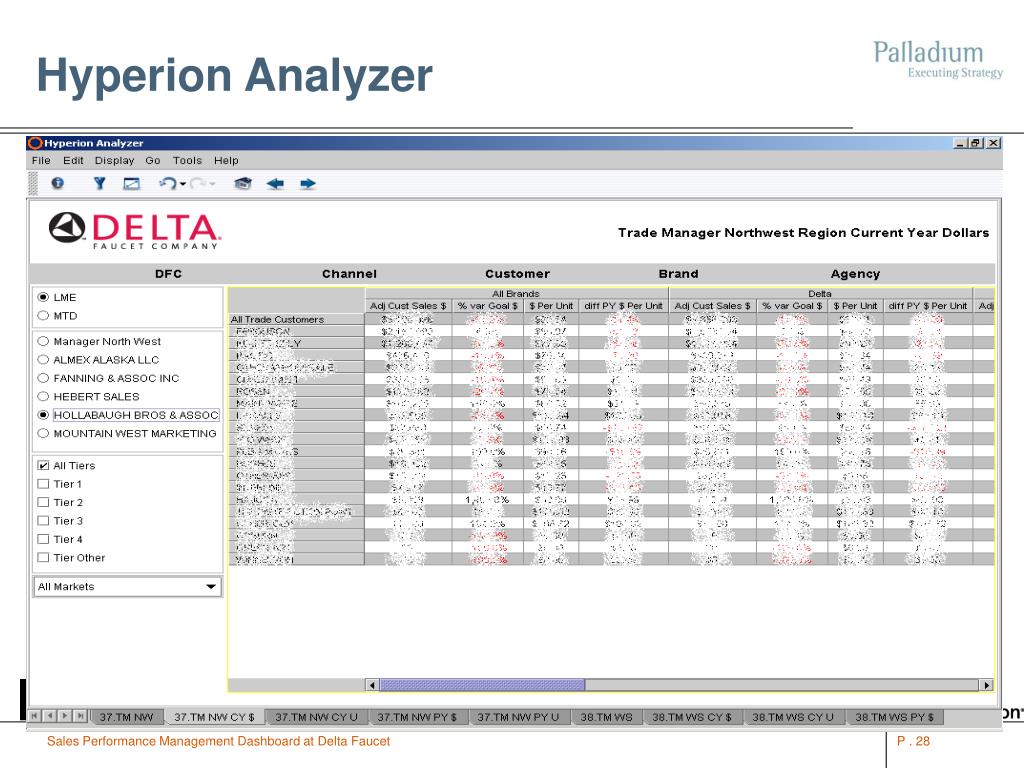Click the chart window toolbar icon
Viewport: 1024px width, 768px height.
[131, 184]
